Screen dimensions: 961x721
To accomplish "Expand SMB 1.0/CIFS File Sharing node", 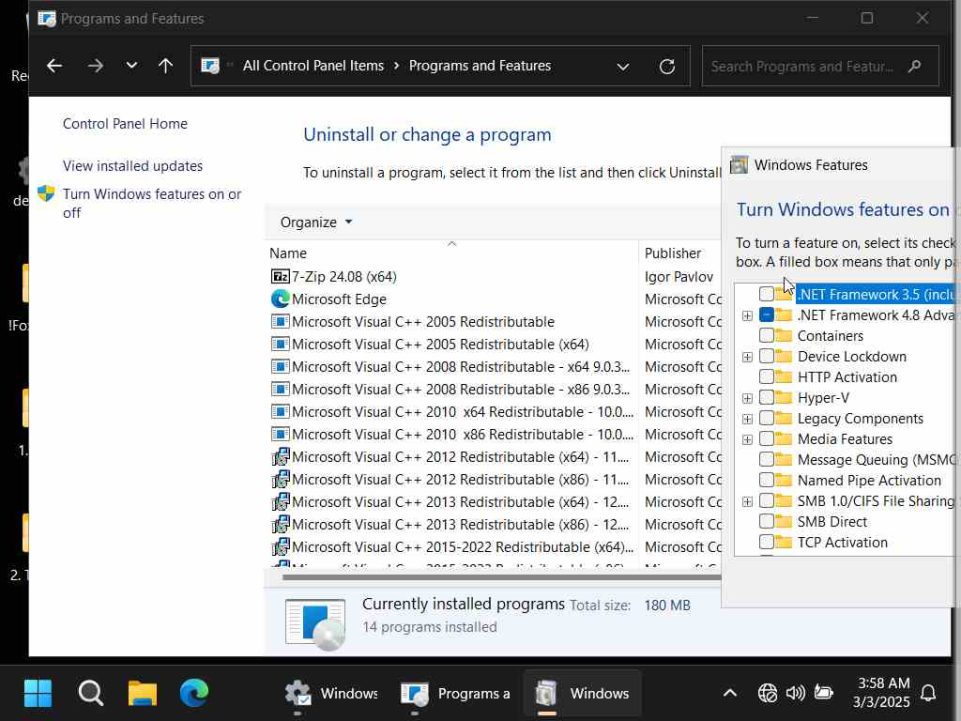I will 747,502.
